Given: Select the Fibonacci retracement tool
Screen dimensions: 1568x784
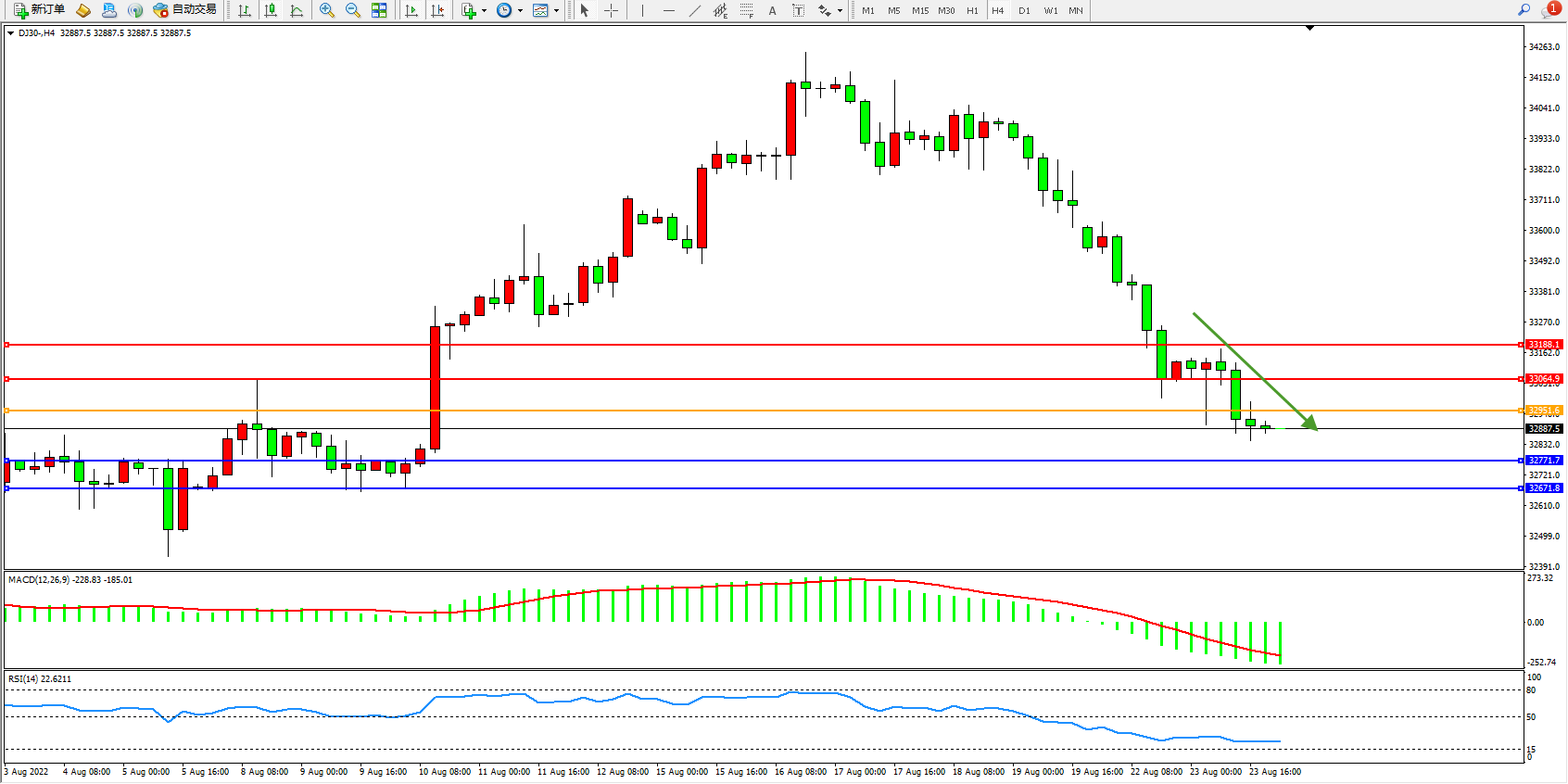Looking at the screenshot, I should (747, 10).
